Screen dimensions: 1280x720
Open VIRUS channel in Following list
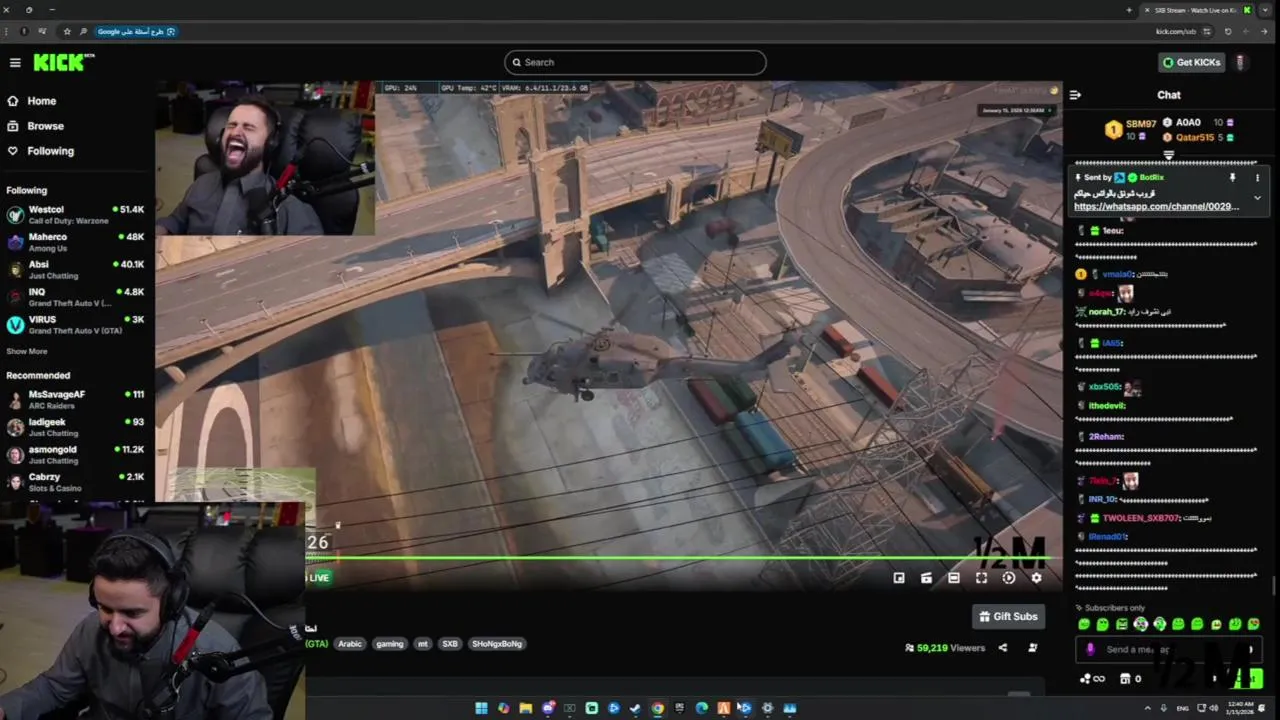point(75,324)
